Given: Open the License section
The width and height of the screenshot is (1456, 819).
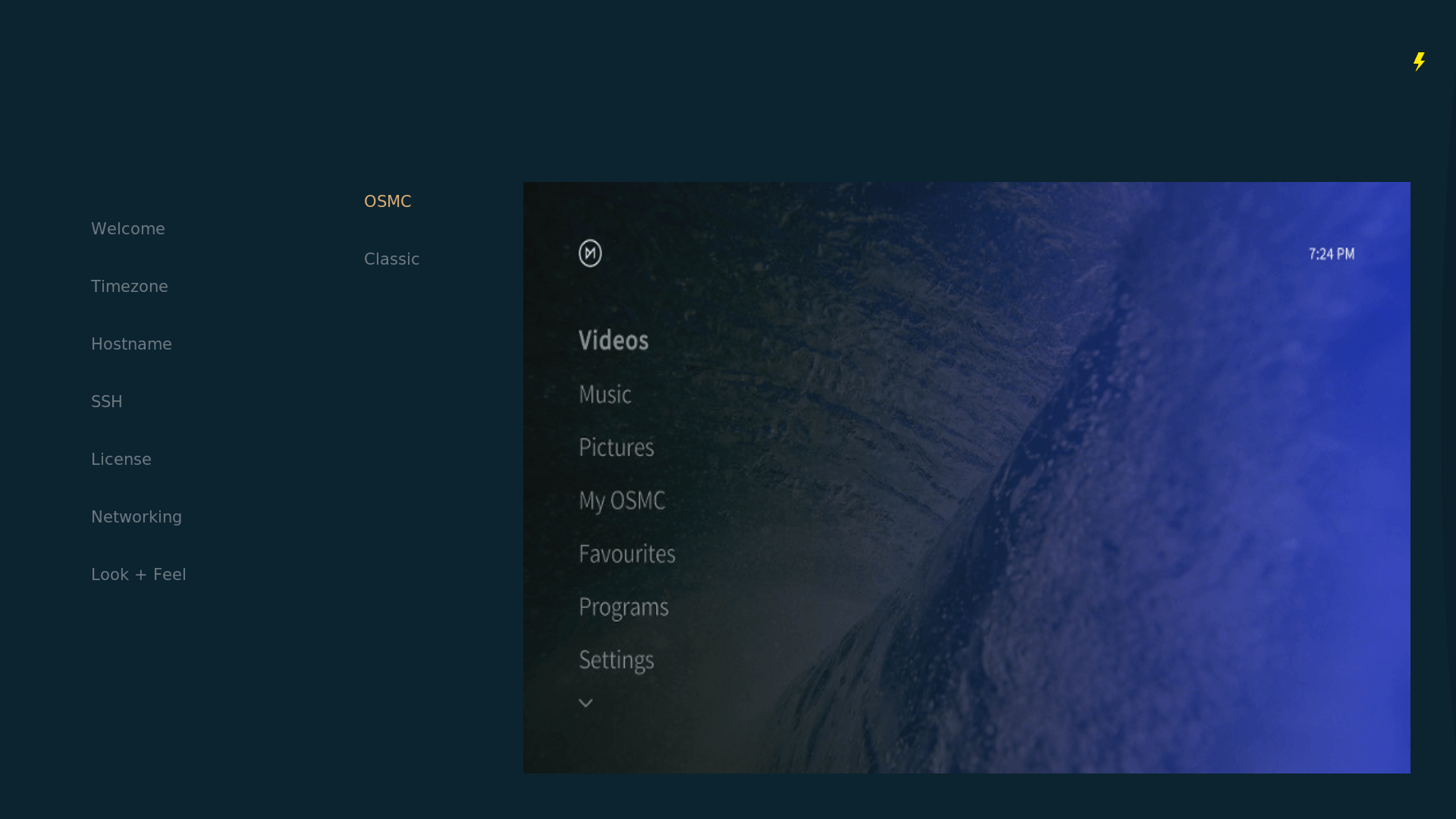Looking at the screenshot, I should tap(121, 460).
